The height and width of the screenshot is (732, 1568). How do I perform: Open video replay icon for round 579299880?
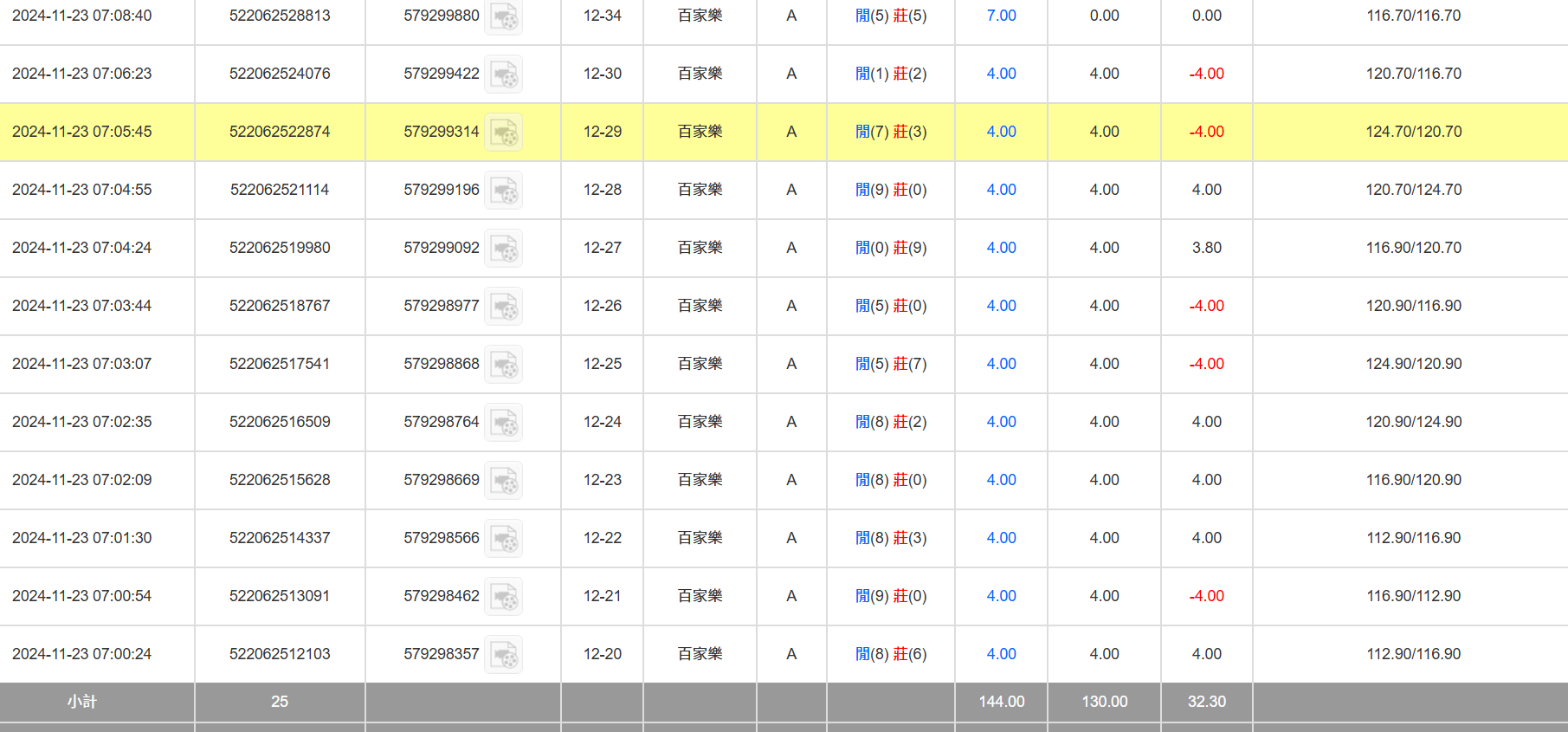[503, 16]
